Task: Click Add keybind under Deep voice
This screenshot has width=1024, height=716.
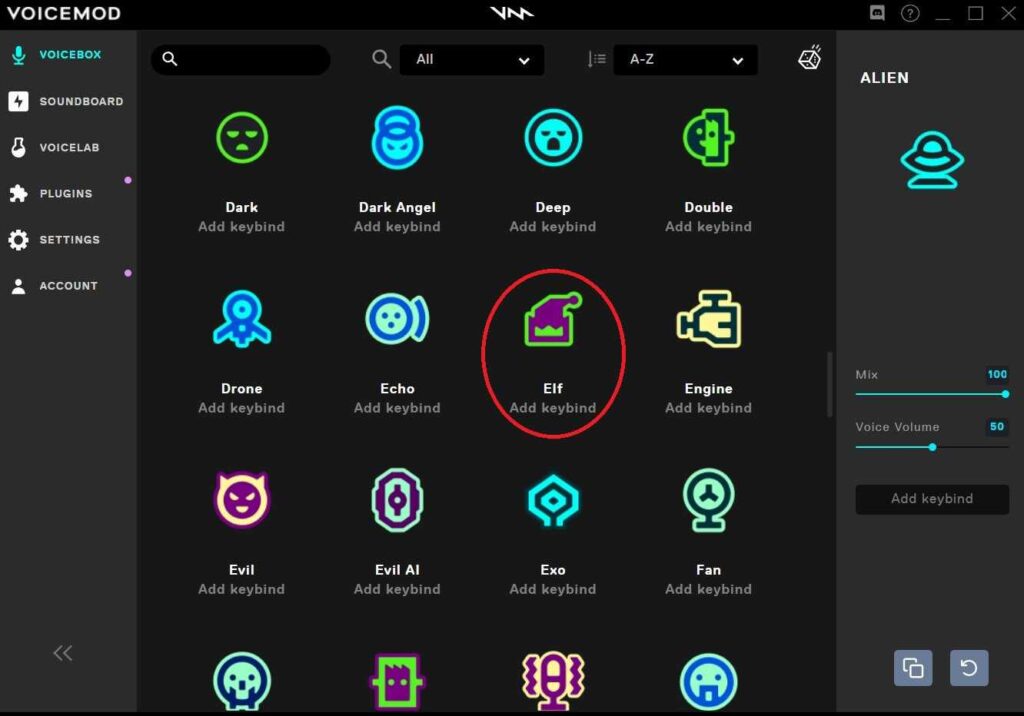Action: click(552, 227)
